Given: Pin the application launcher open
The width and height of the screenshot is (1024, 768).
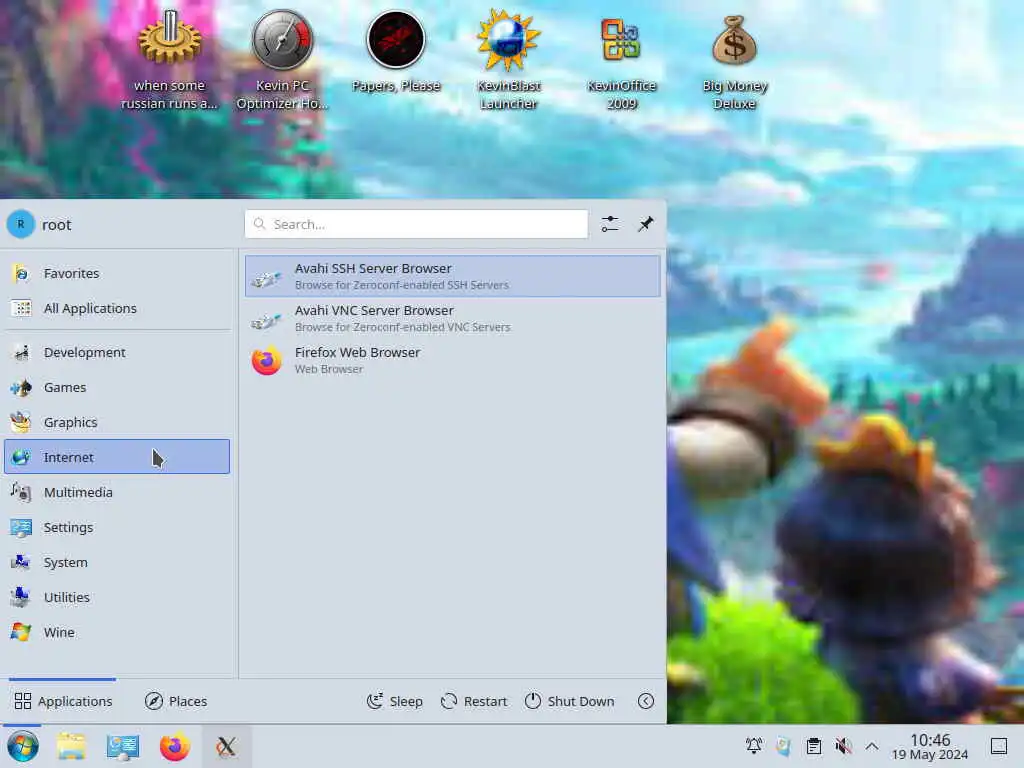Looking at the screenshot, I should pyautogui.click(x=645, y=224).
